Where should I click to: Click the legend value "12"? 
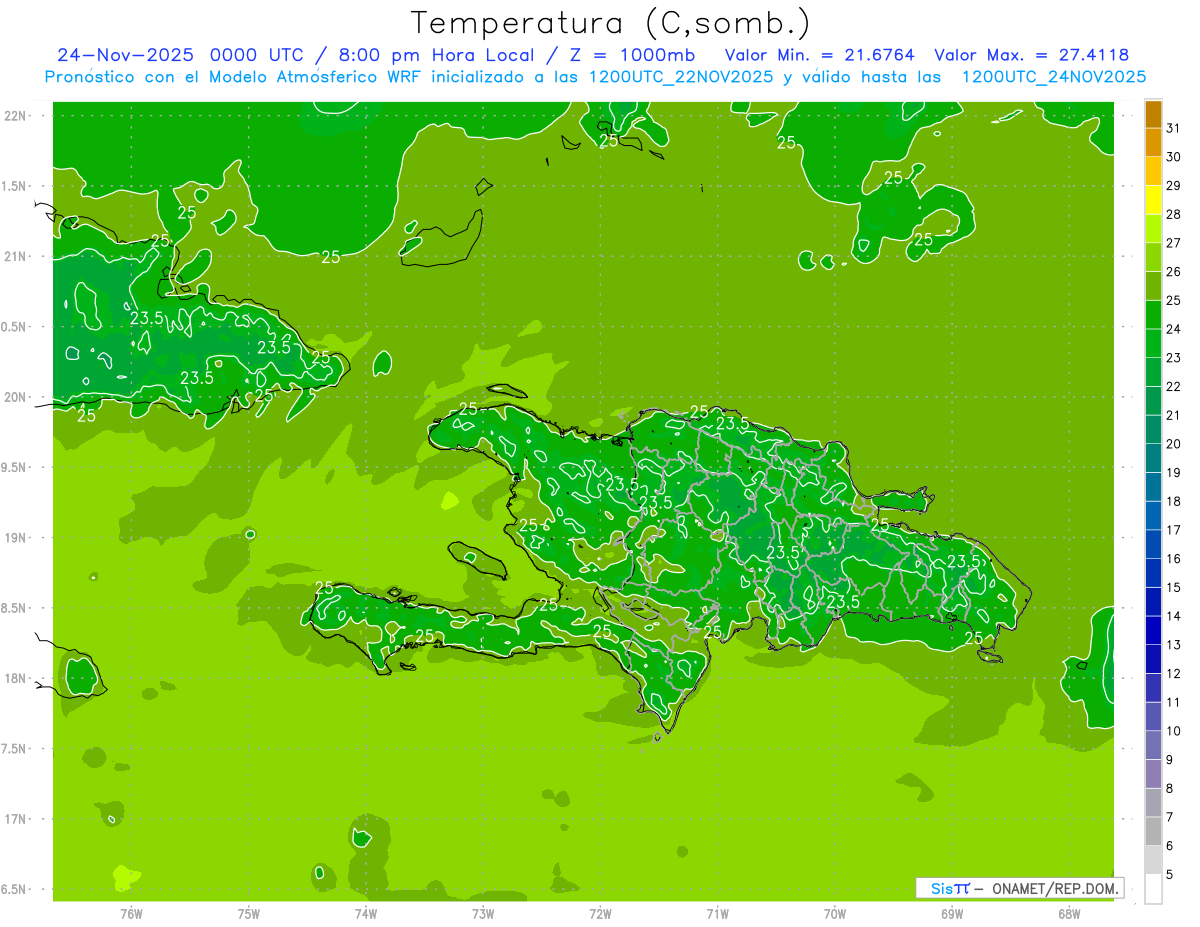click(x=1174, y=674)
